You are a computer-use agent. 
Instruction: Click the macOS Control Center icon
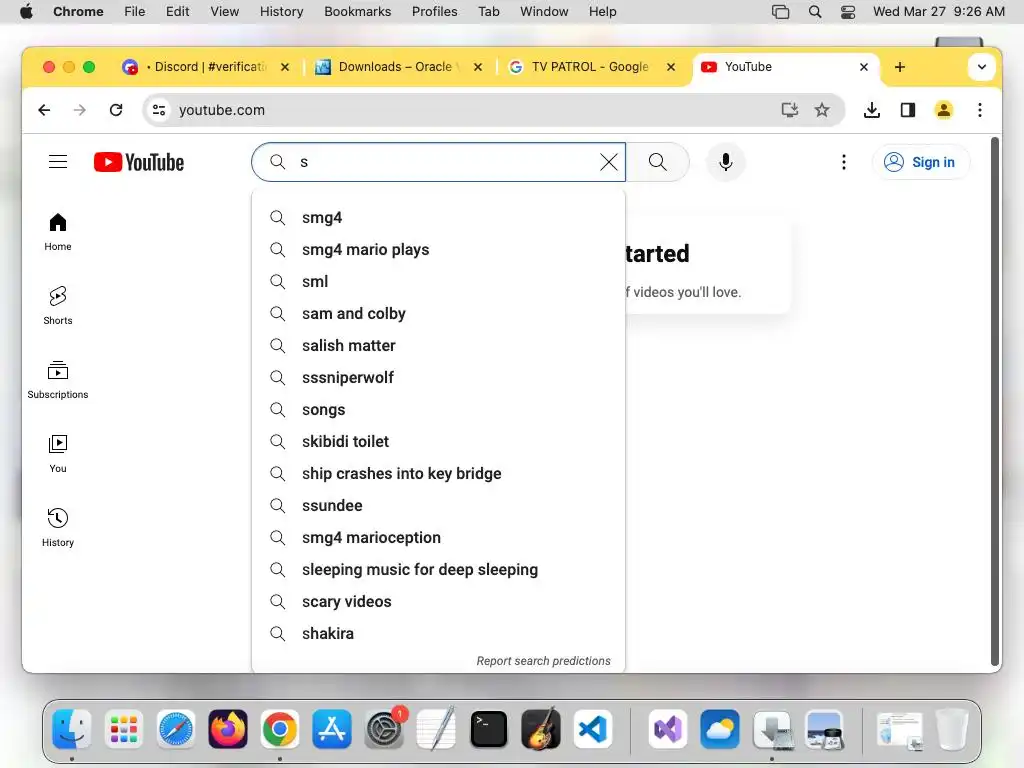[x=848, y=12]
